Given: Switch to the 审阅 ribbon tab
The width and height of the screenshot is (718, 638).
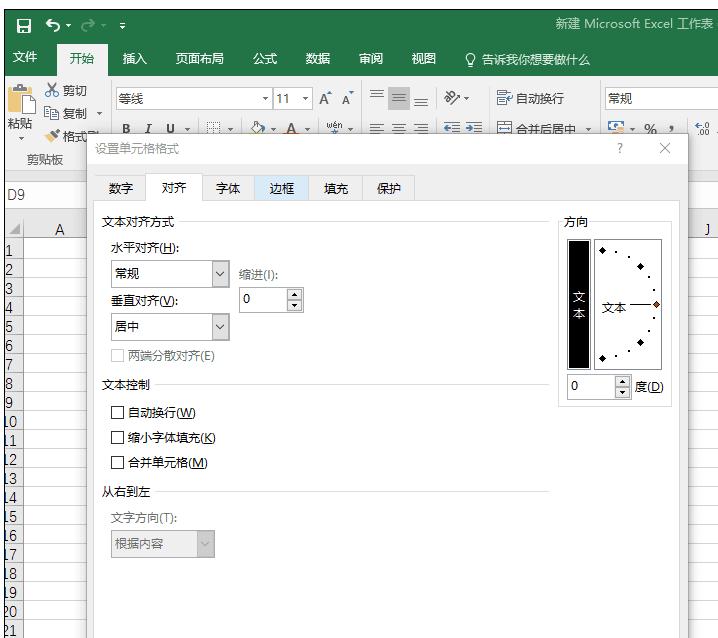Looking at the screenshot, I should tap(370, 59).
